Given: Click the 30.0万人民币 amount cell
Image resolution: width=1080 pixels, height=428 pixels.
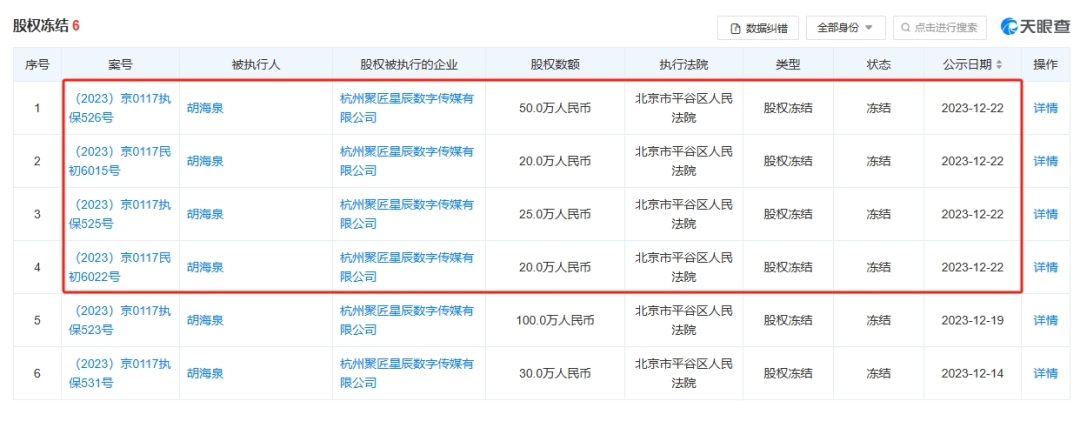Looking at the screenshot, I should tap(555, 374).
